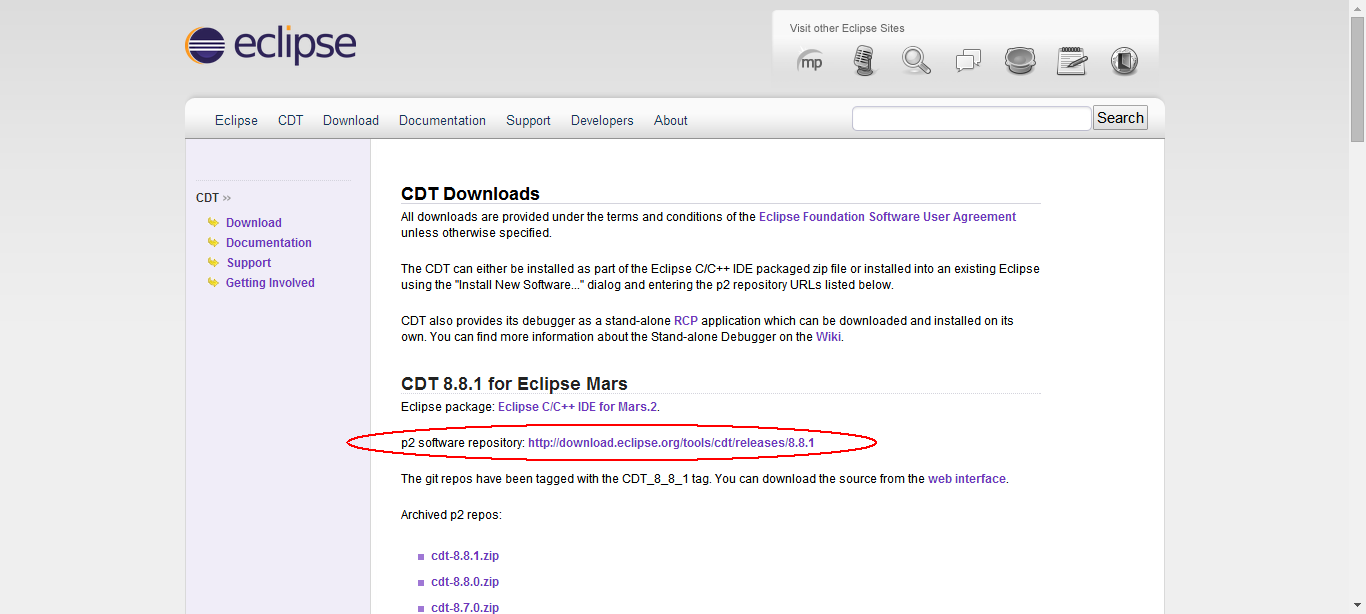This screenshot has width=1366, height=614.
Task: Open the Developers menu item
Action: pyautogui.click(x=602, y=120)
